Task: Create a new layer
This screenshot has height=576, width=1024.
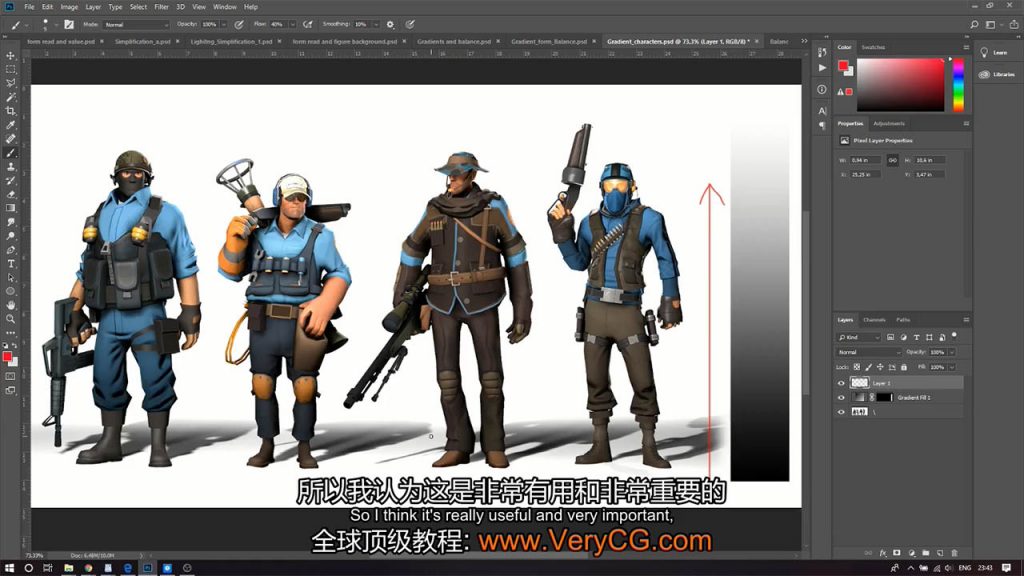Action: [940, 552]
